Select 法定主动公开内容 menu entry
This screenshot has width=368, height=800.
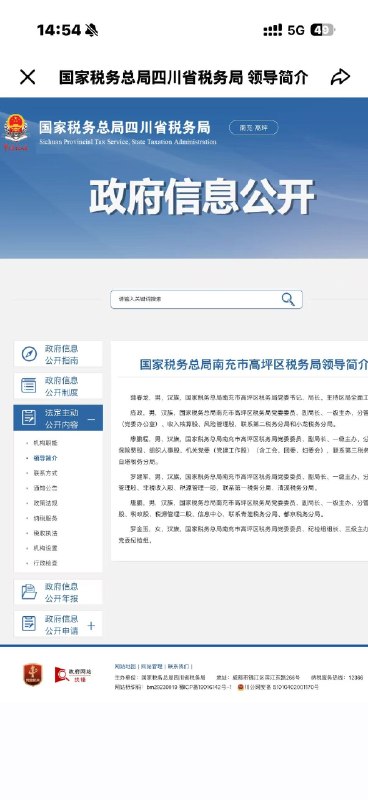58,418
